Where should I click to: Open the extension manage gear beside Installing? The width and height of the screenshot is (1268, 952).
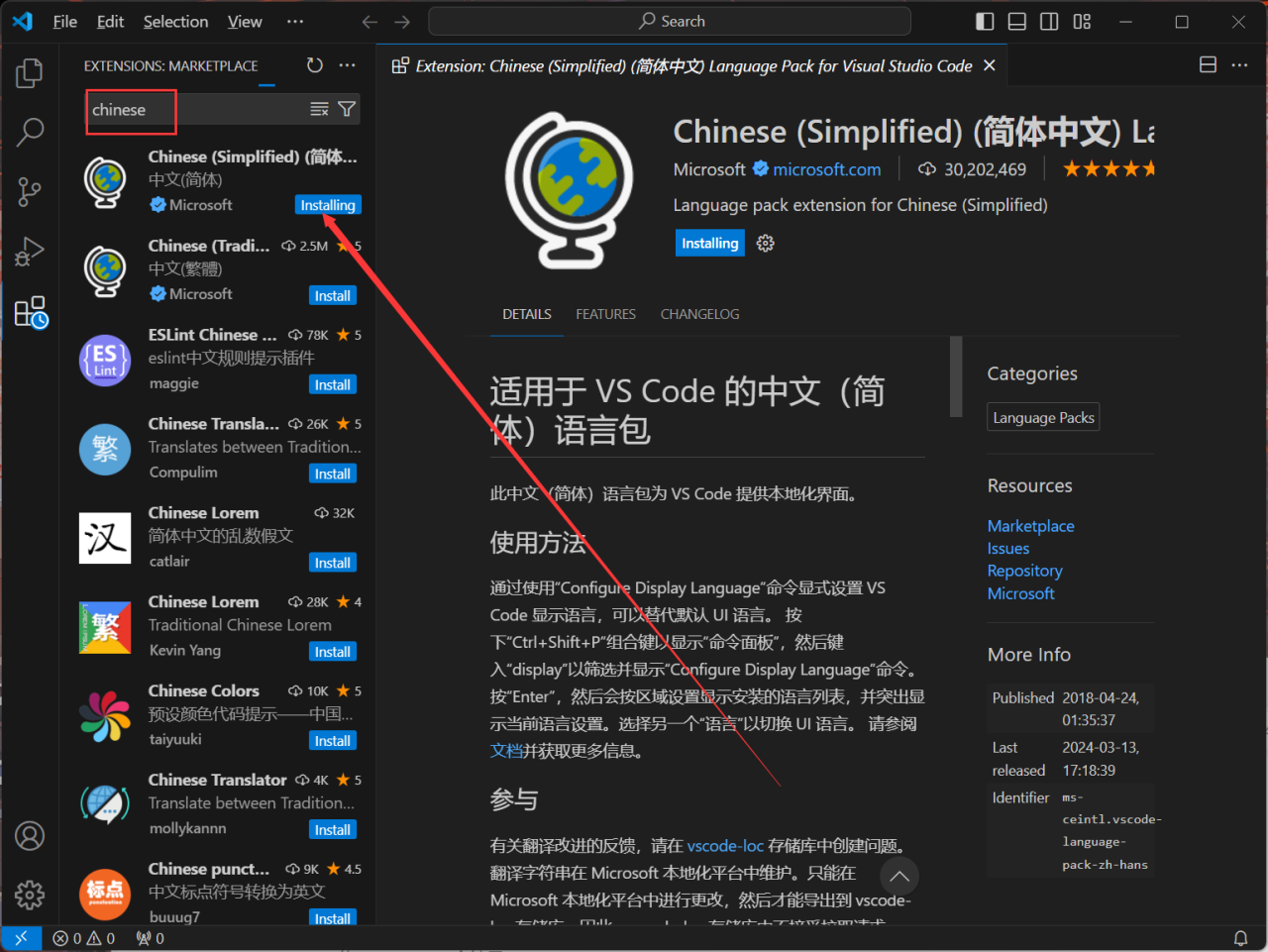click(x=765, y=244)
